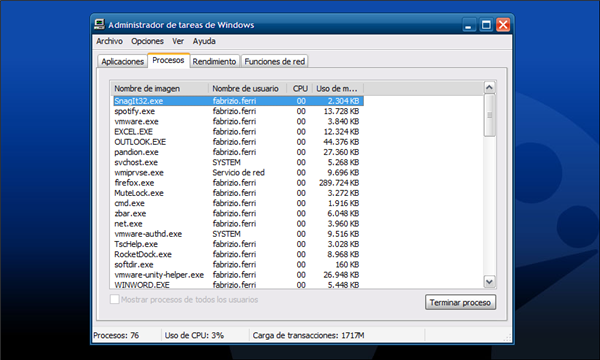Open the Ayuda menu

[204, 41]
